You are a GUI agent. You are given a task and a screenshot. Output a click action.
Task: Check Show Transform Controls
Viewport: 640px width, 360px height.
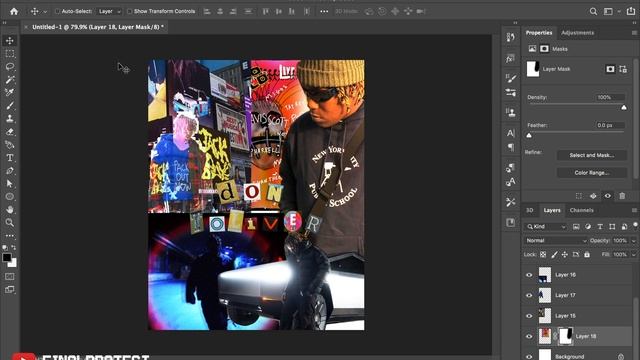click(x=130, y=11)
